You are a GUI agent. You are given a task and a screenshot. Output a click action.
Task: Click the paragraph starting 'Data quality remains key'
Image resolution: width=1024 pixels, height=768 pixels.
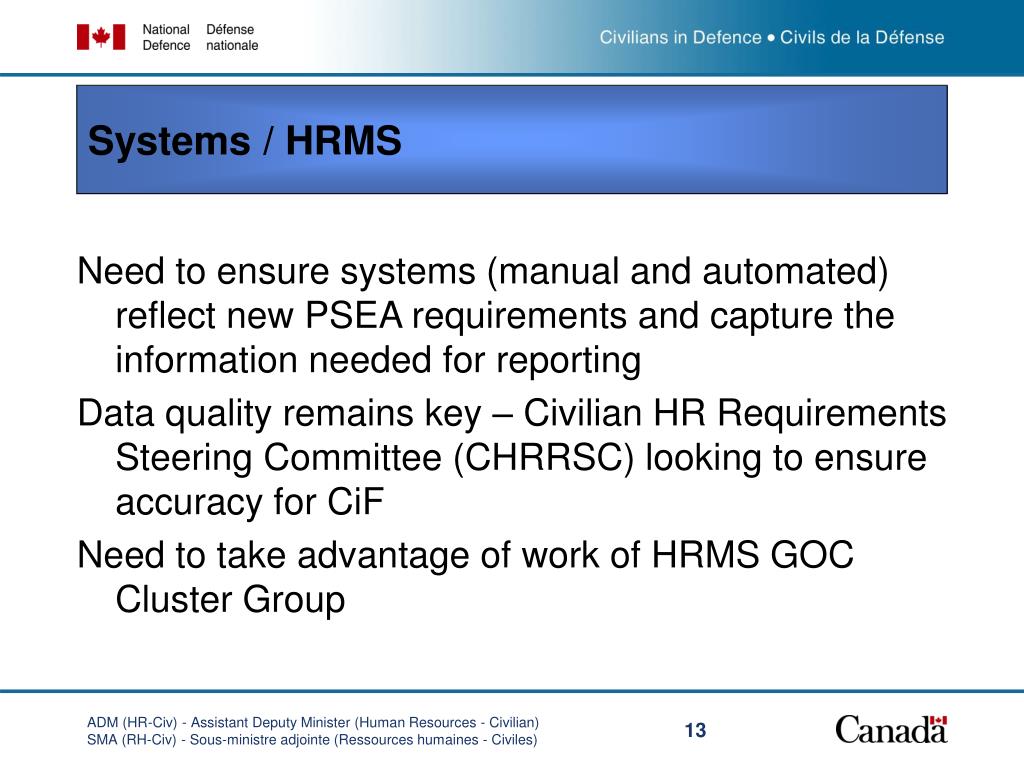[x=511, y=457]
